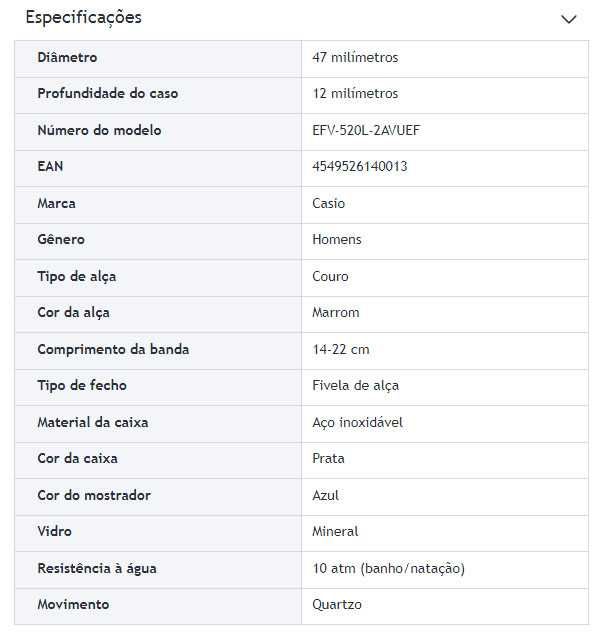Select the 47 milímetros value
This screenshot has width=609, height=636.
coord(355,58)
